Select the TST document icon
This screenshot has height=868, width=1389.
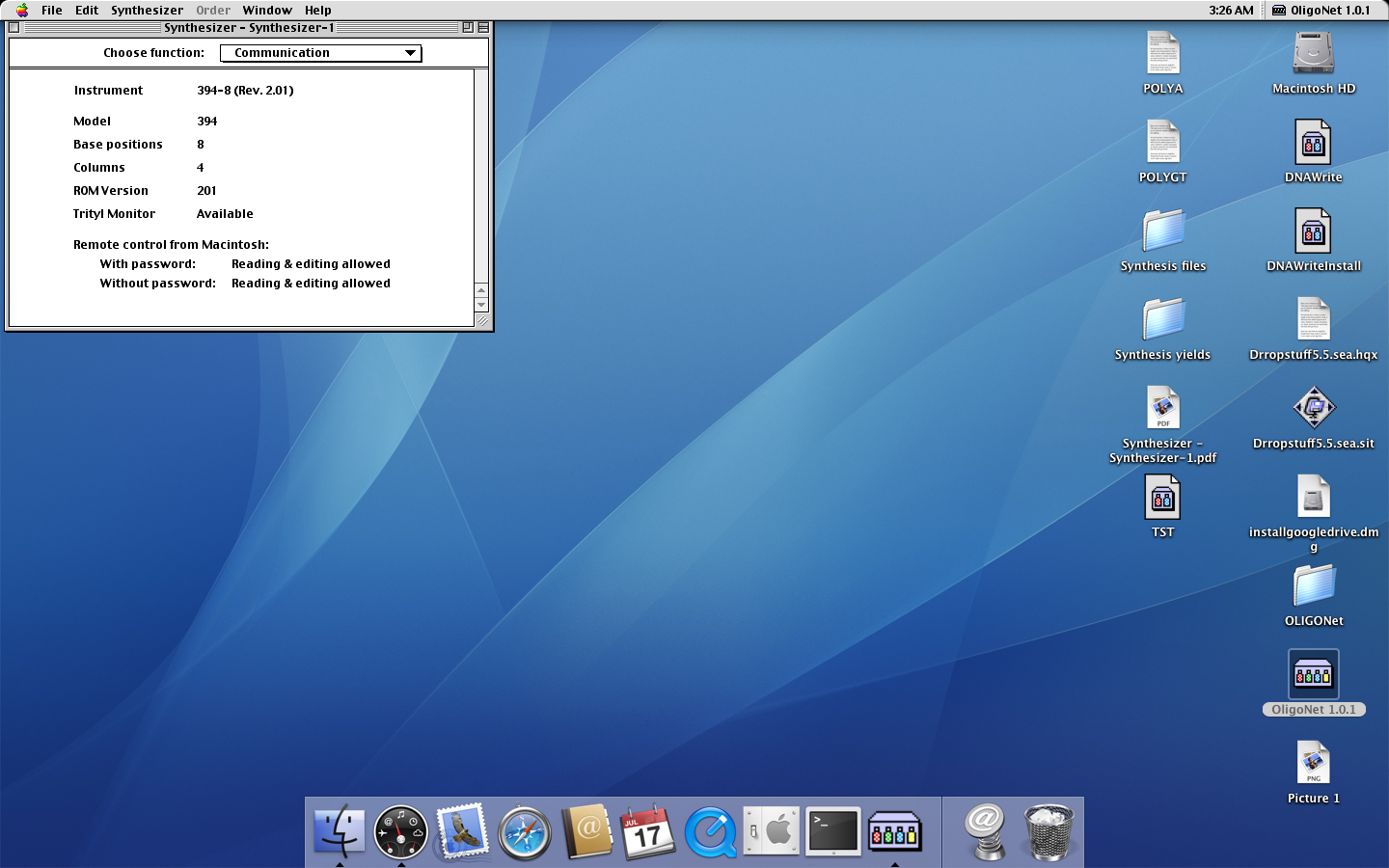[1162, 499]
